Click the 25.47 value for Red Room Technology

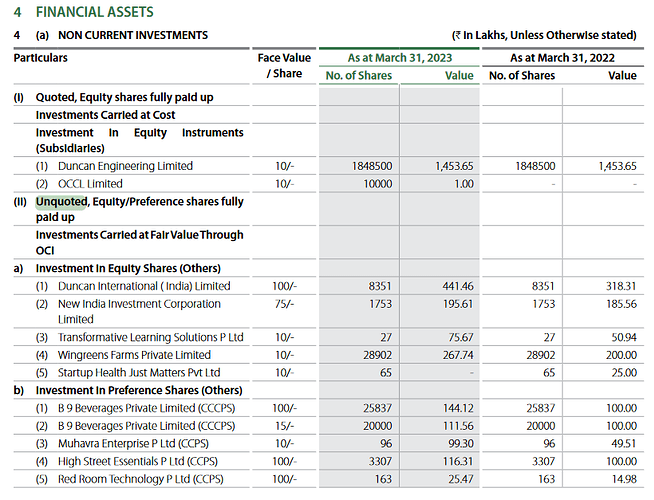[461, 479]
